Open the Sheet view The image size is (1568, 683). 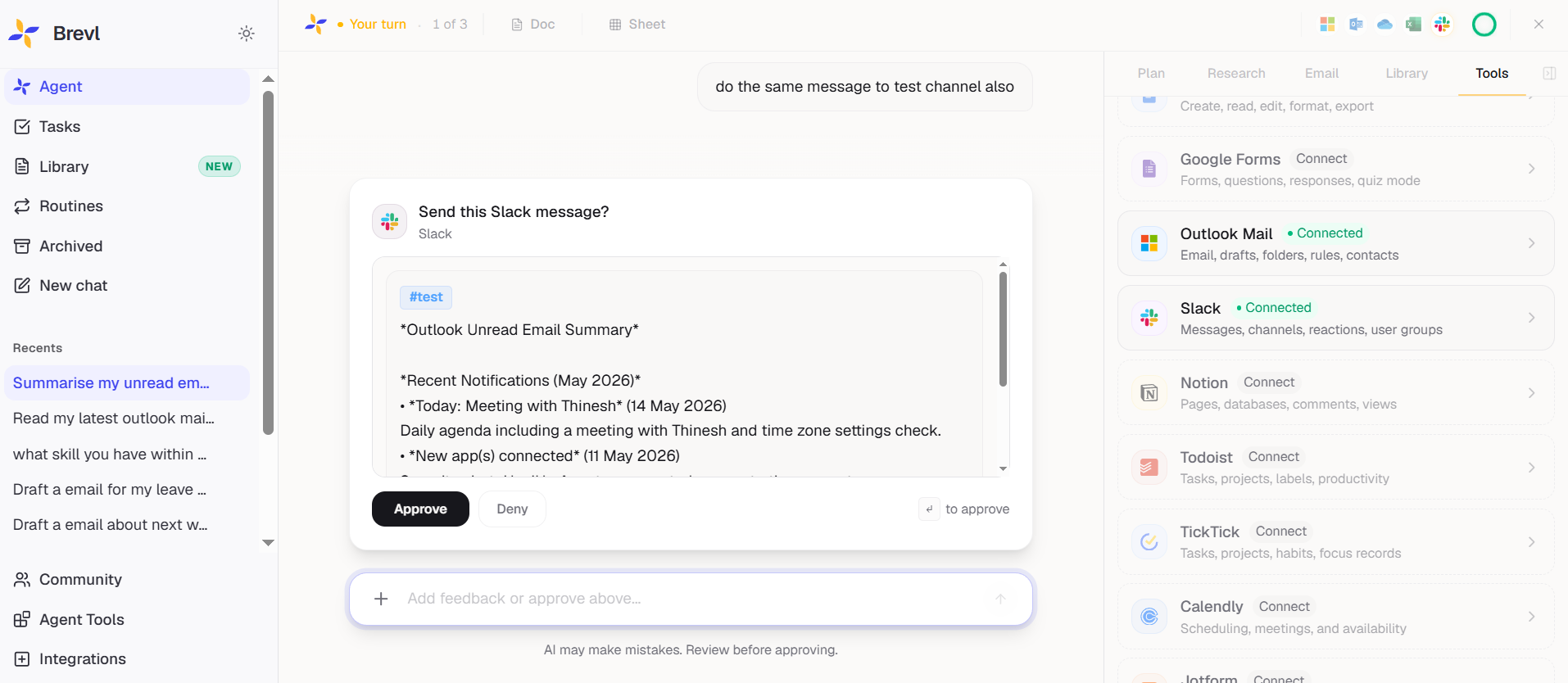[x=637, y=25]
